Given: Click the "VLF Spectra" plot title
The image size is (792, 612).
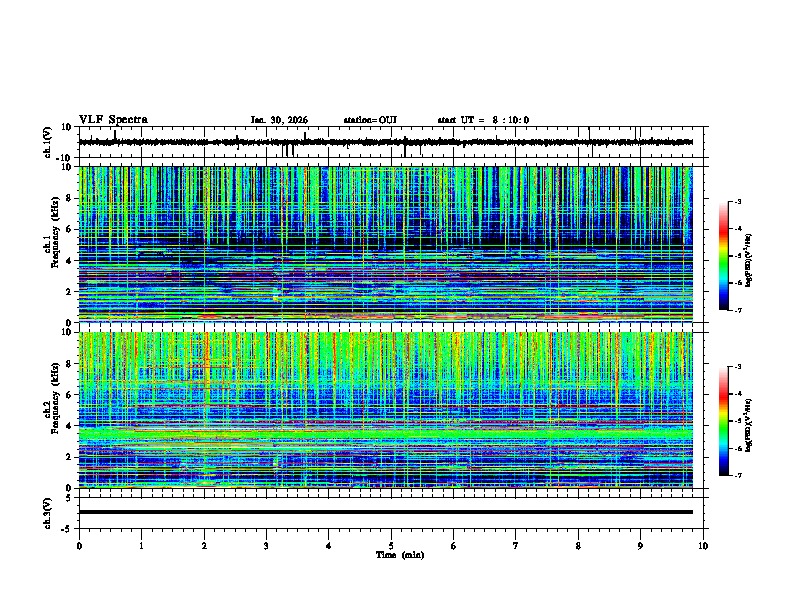Looking at the screenshot, I should [113, 120].
